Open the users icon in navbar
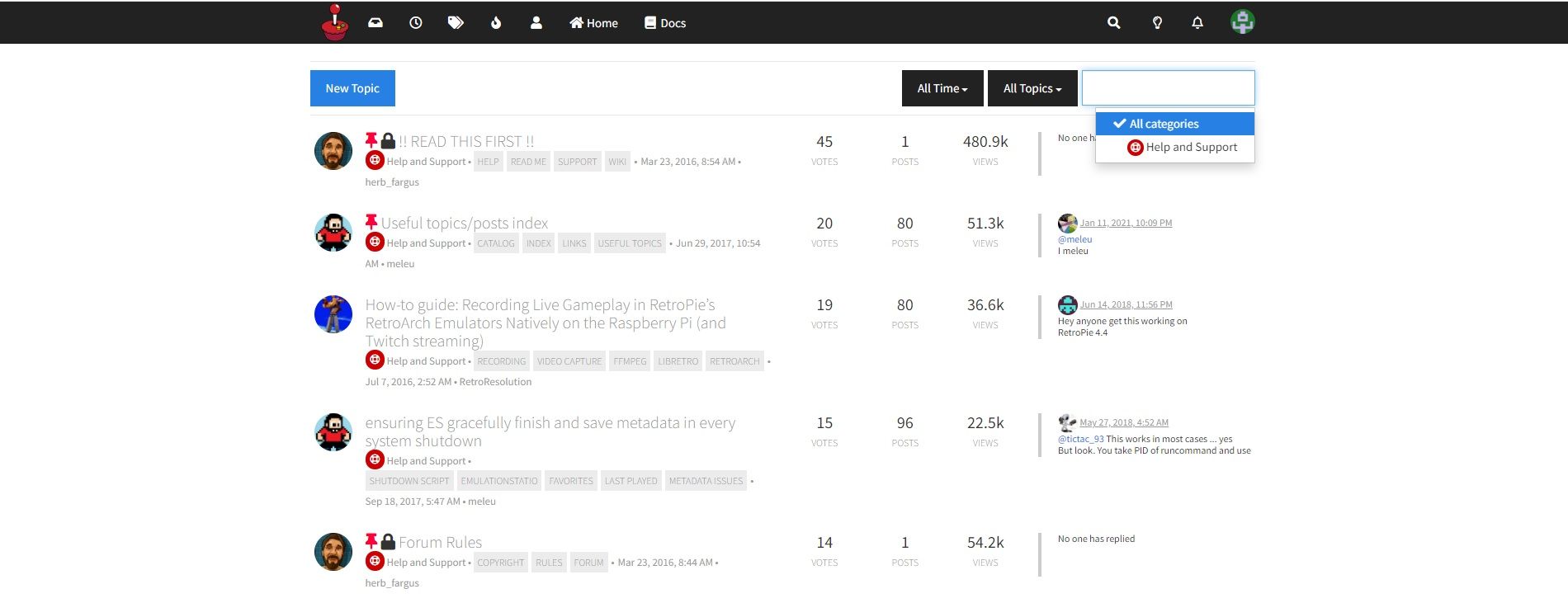 point(536,23)
